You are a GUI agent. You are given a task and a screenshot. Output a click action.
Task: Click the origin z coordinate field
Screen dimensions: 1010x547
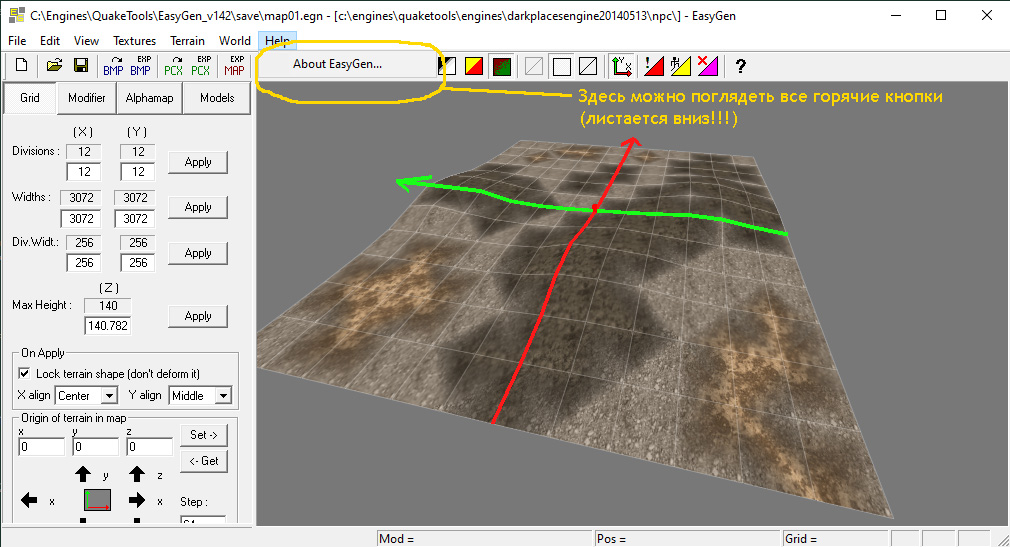point(149,446)
